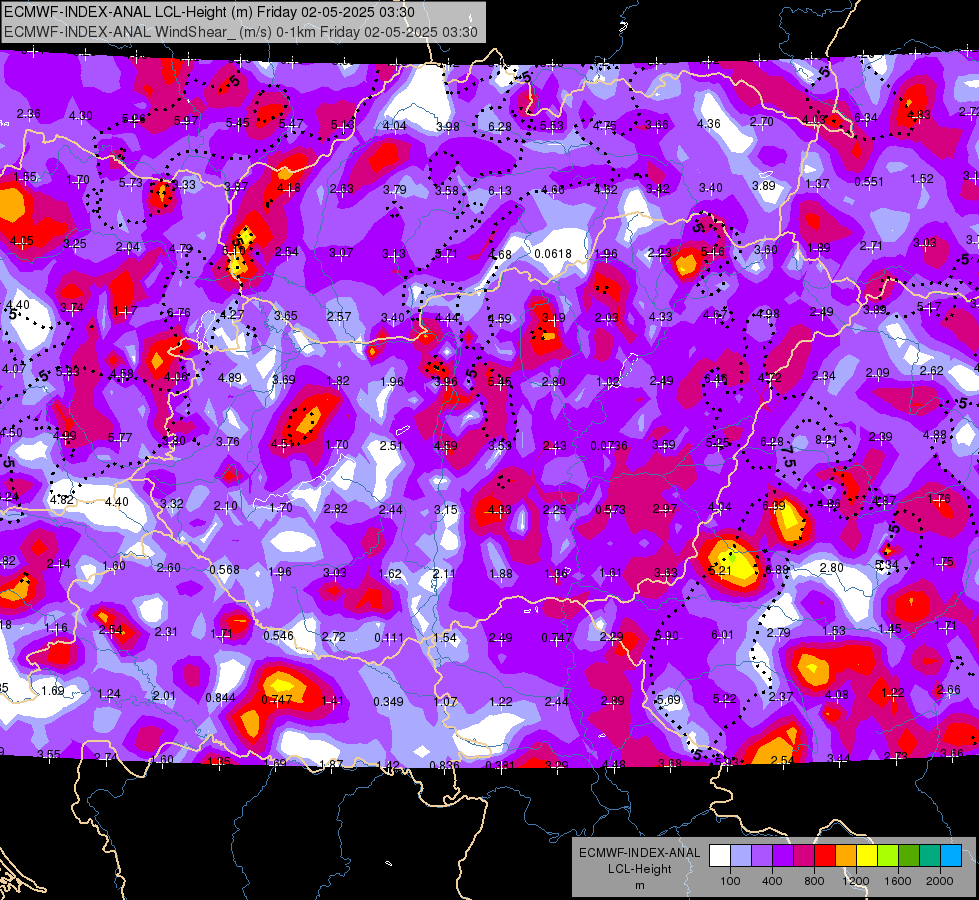Select the wind shear value 5.69
This screenshot has height=900, width=979.
point(669,700)
